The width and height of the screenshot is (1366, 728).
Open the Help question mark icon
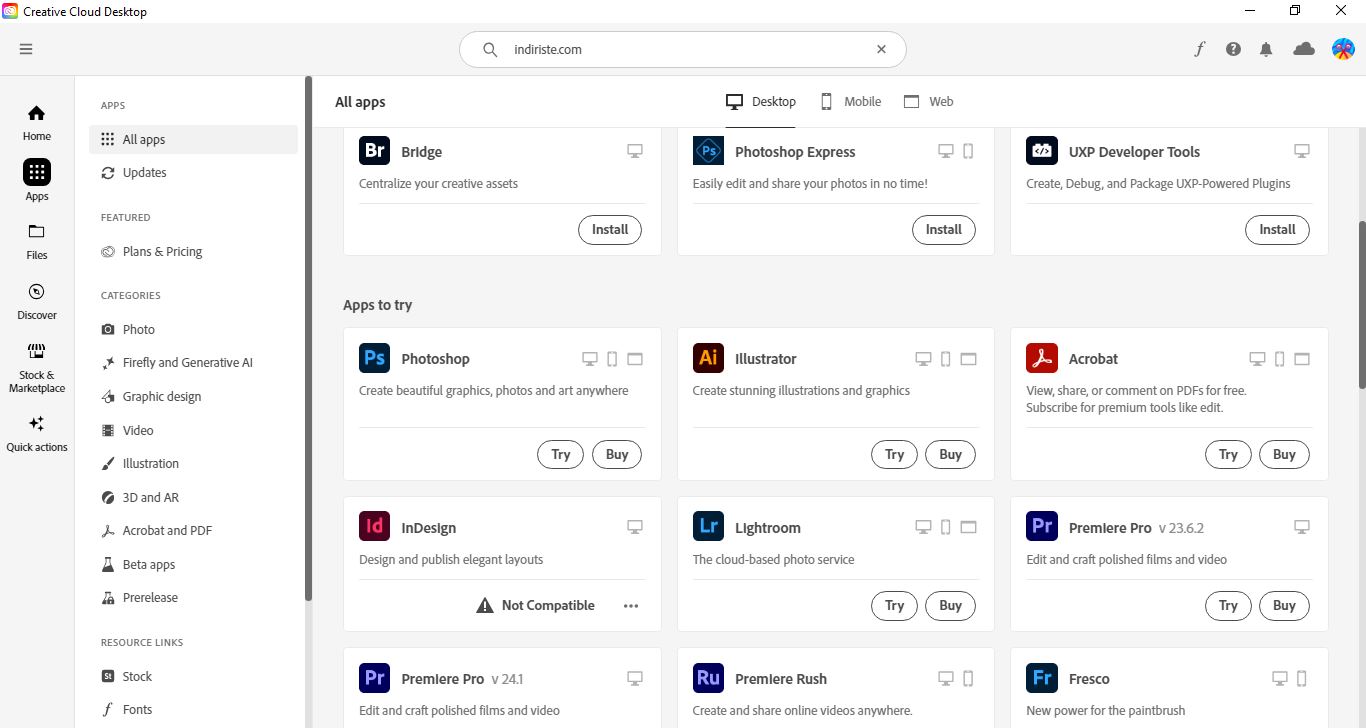point(1233,49)
